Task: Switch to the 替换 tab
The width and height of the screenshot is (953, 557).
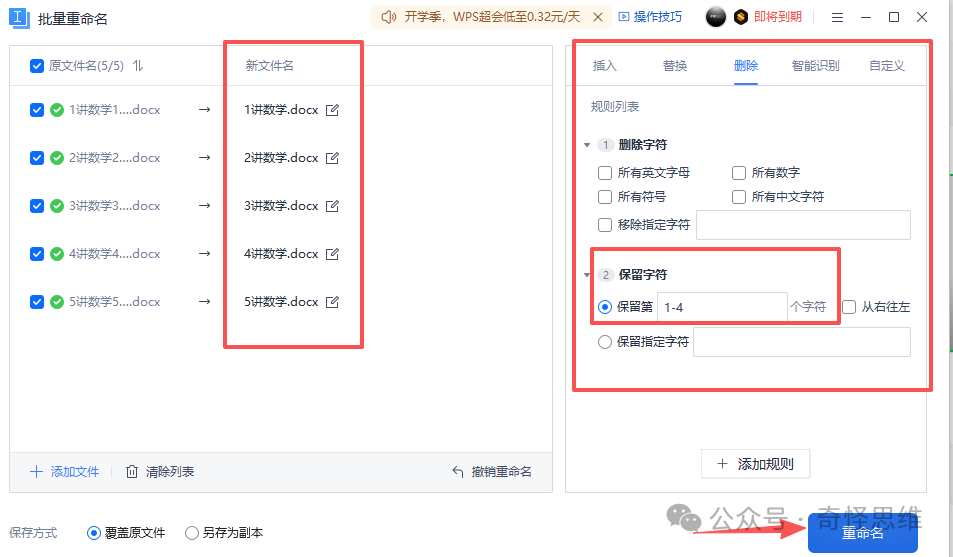Action: tap(675, 66)
